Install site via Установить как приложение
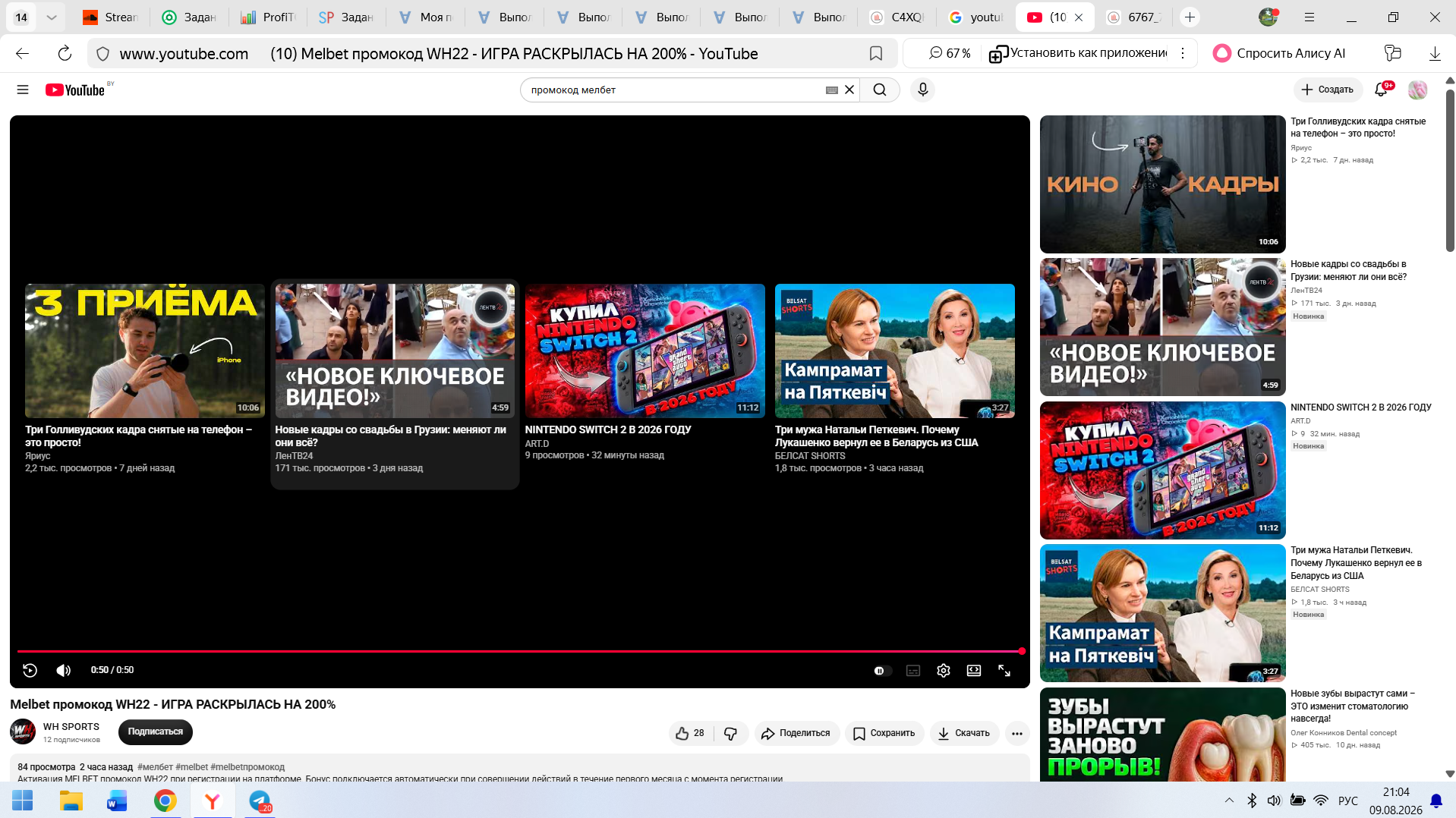This screenshot has height=818, width=1456. (1079, 53)
